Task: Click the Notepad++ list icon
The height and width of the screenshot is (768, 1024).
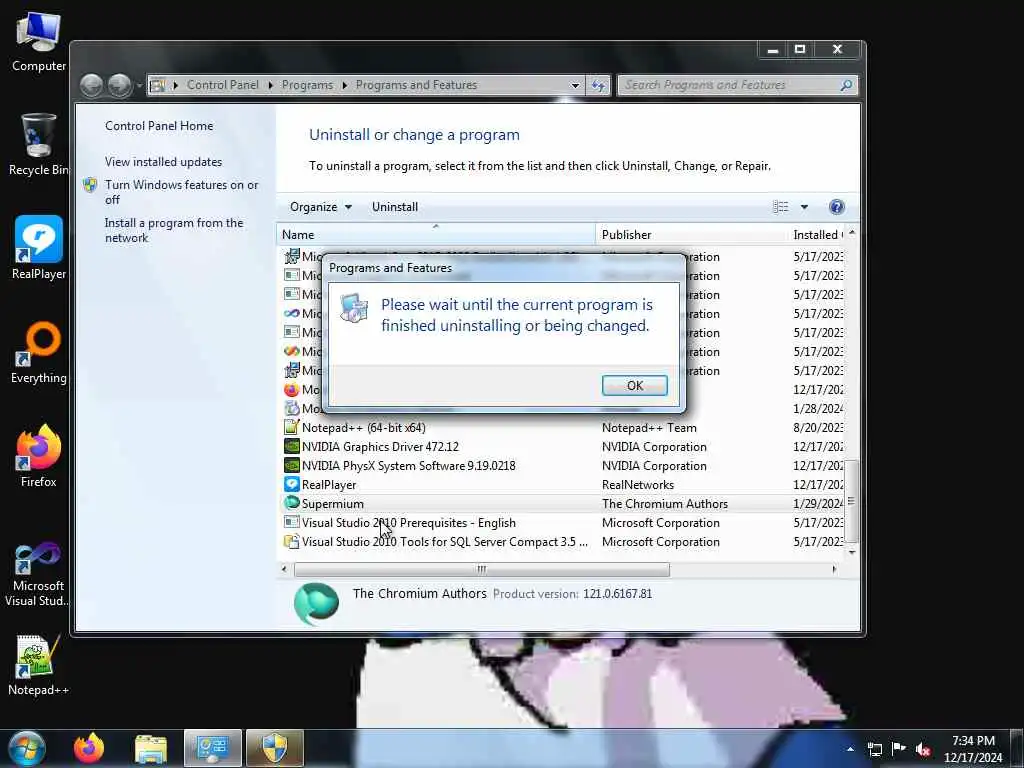Action: (291, 427)
